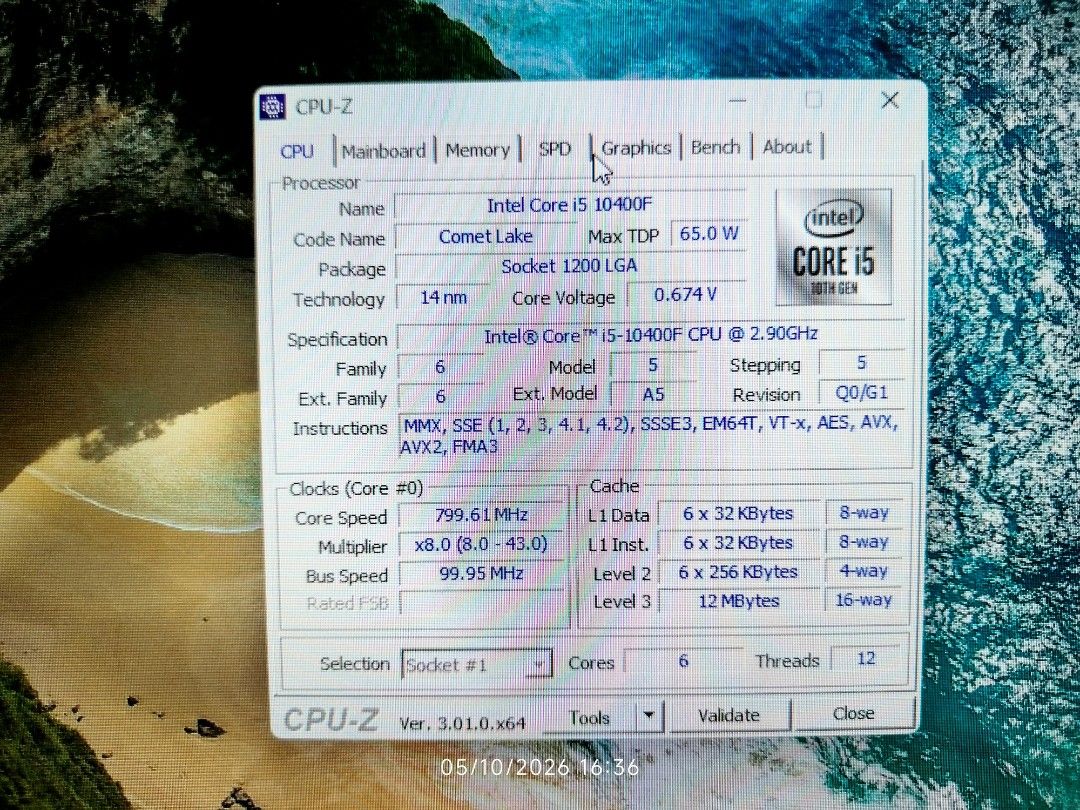Click the Family value field
This screenshot has width=1080, height=810.
441,366
